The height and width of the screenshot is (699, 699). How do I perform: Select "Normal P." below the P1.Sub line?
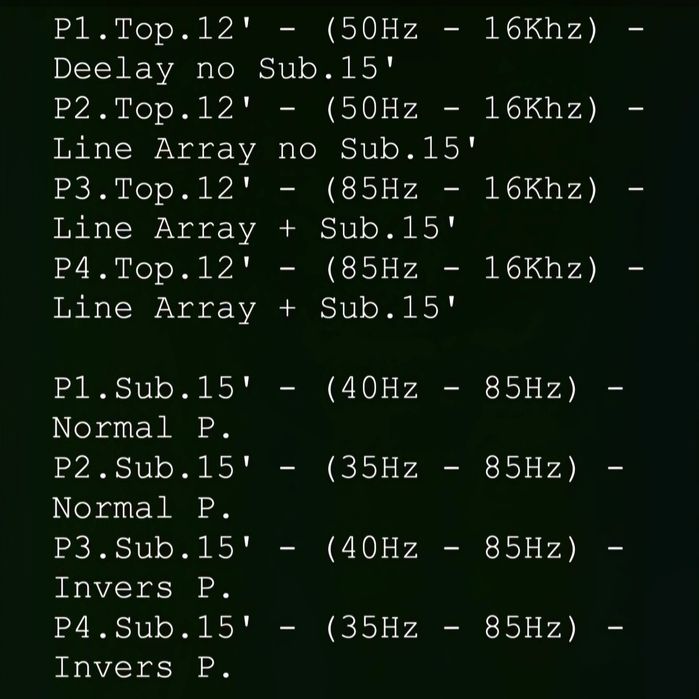pos(142,428)
